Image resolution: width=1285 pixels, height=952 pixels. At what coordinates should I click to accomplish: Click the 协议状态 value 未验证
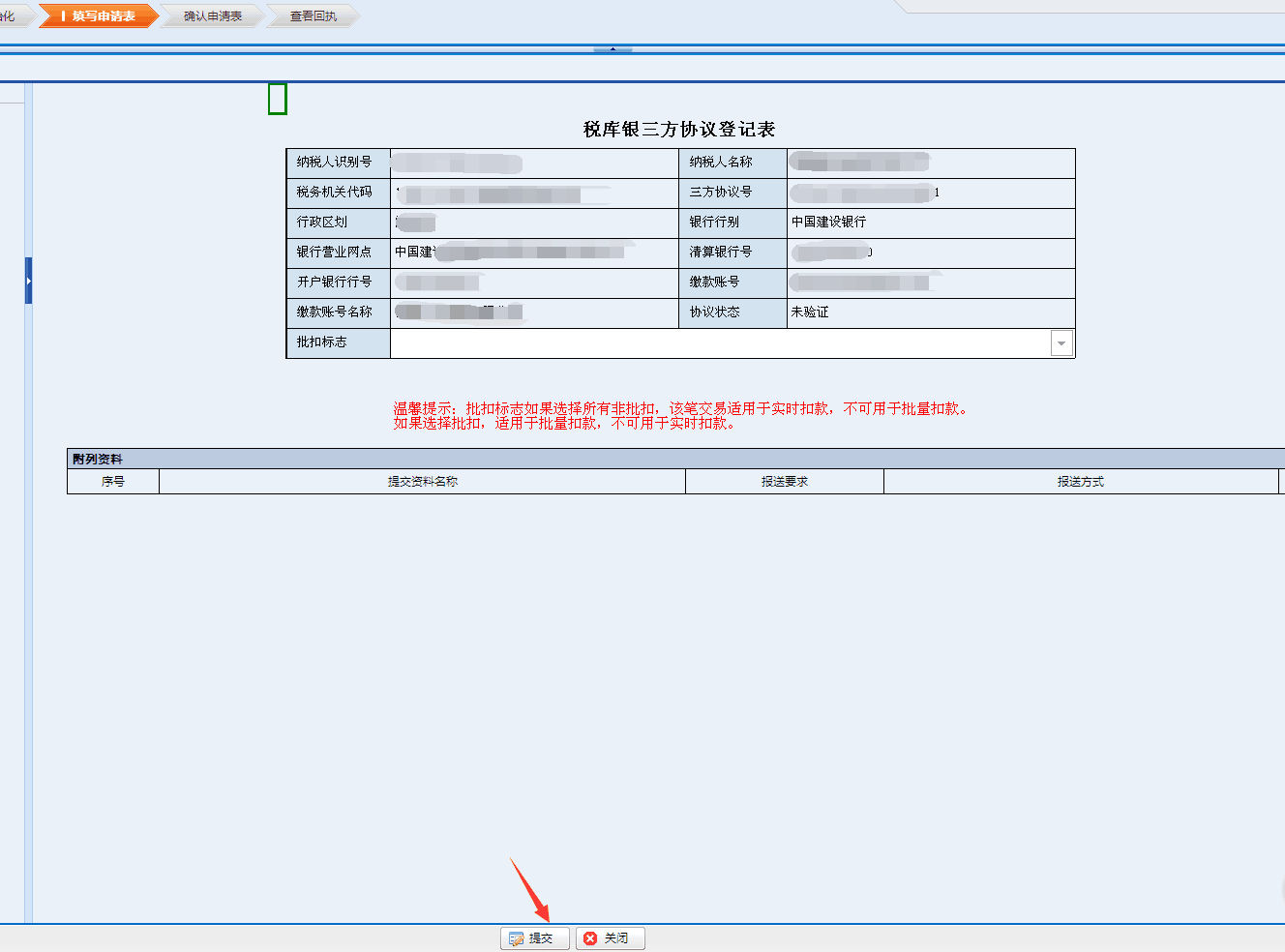[x=810, y=312]
